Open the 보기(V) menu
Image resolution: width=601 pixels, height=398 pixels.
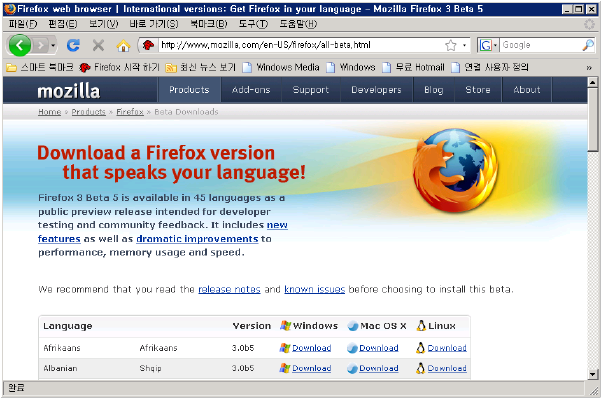(x=103, y=24)
